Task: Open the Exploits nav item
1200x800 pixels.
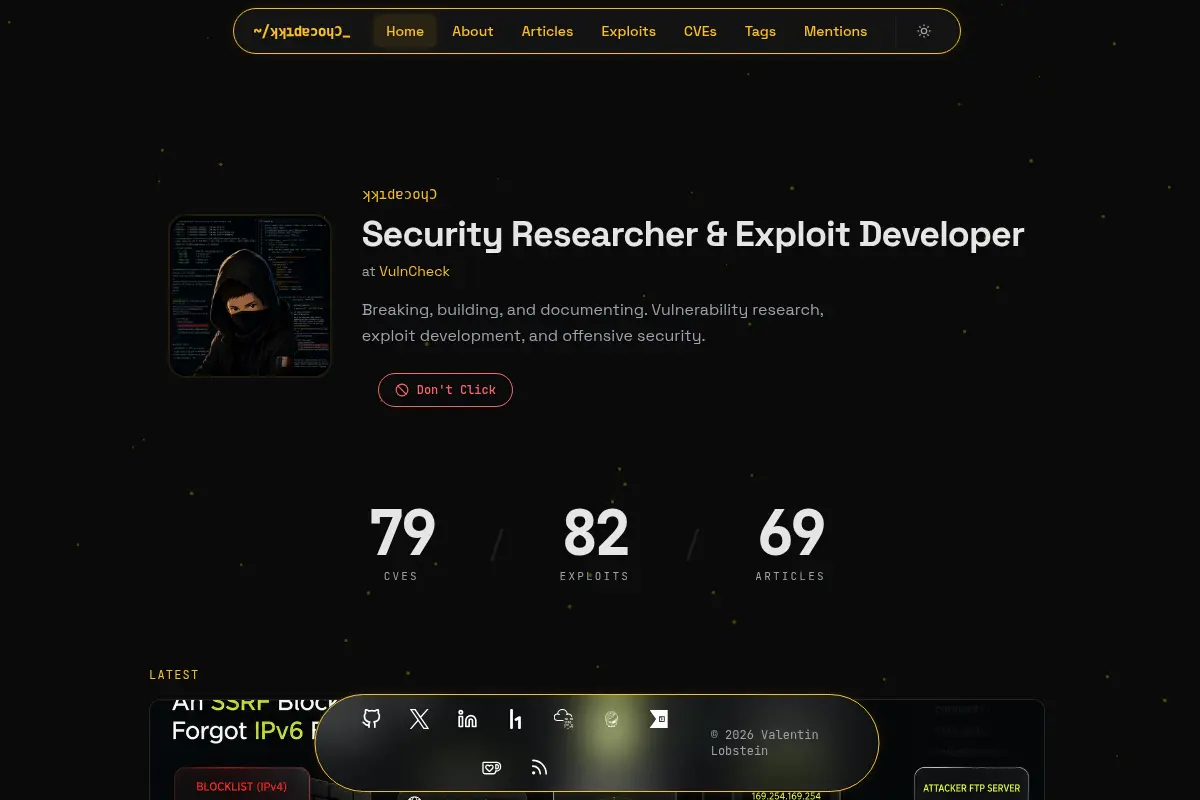Action: [x=629, y=31]
